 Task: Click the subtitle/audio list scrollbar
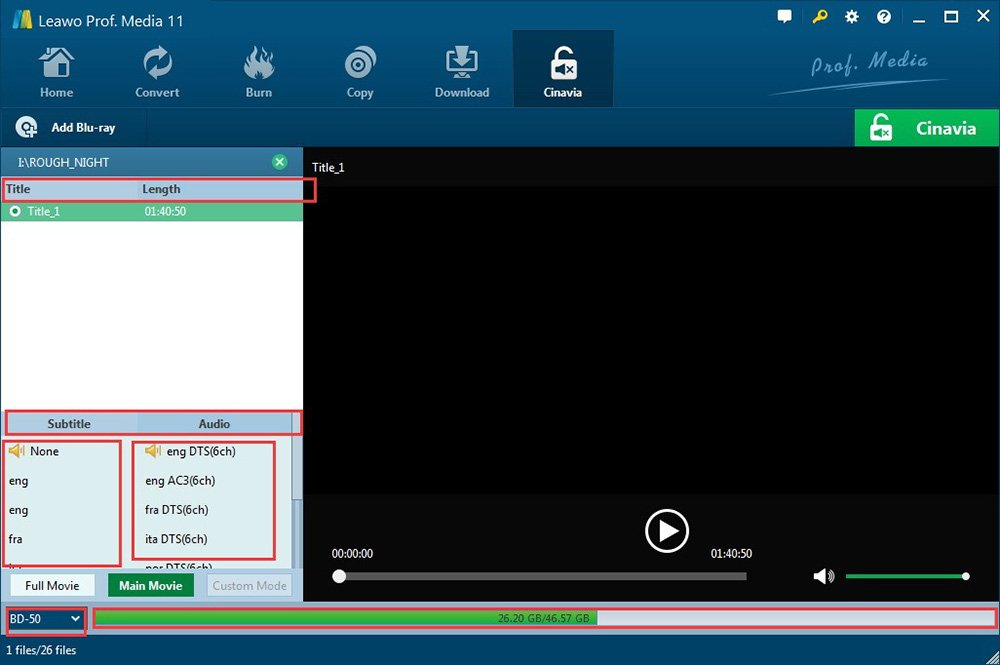tap(297, 468)
